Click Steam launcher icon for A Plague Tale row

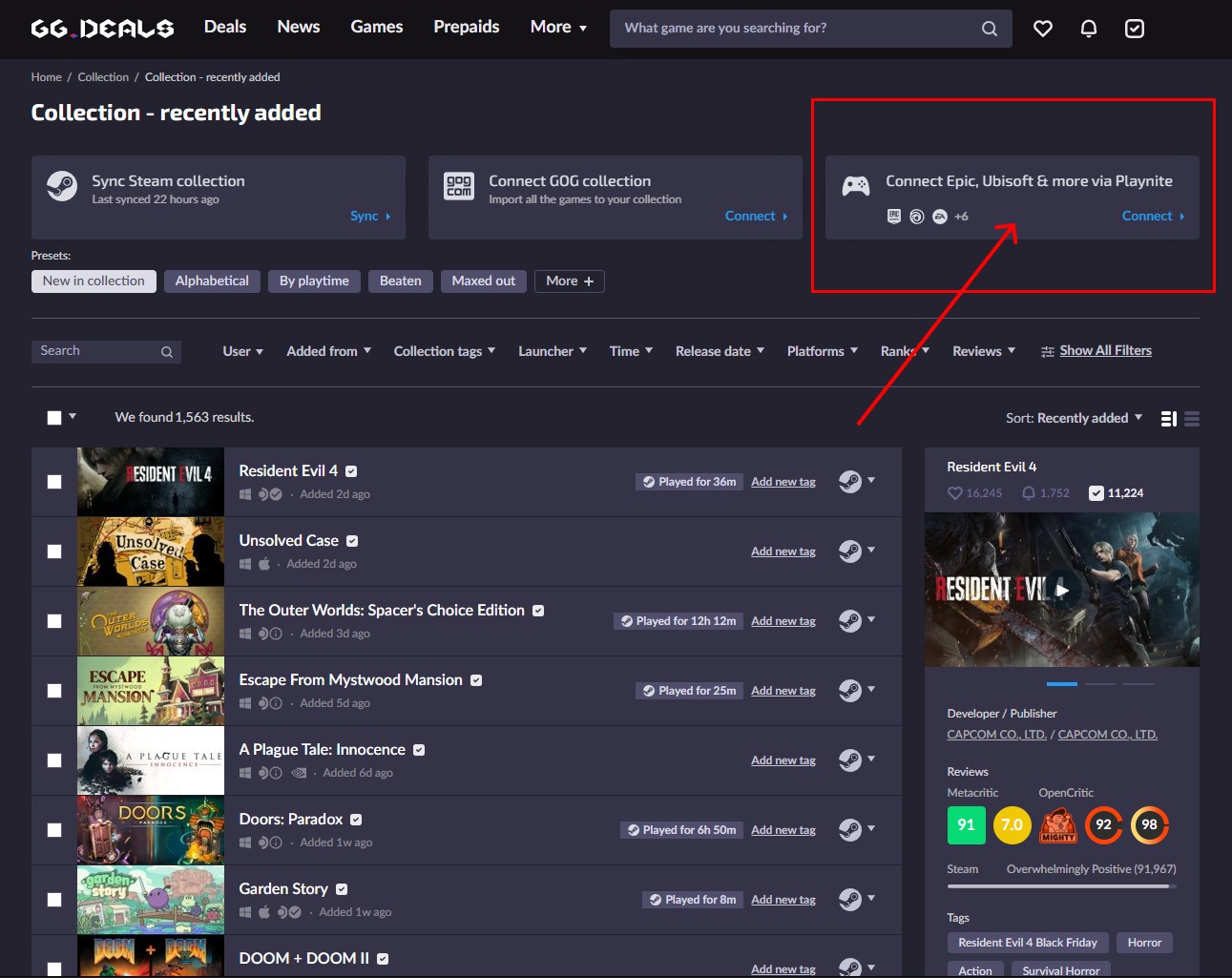tap(850, 760)
